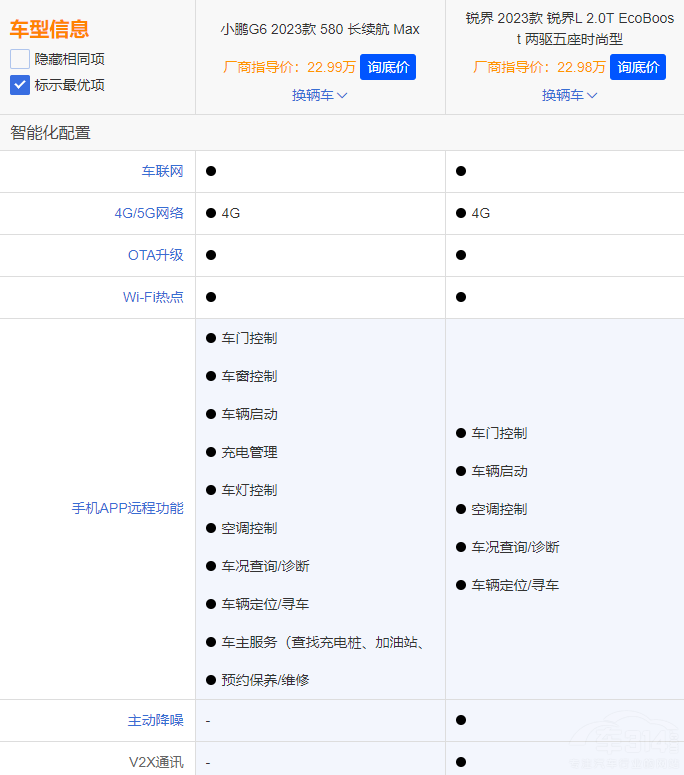Open the V2X通讯 parameter link
This screenshot has width=684, height=775.
pyautogui.click(x=156, y=762)
